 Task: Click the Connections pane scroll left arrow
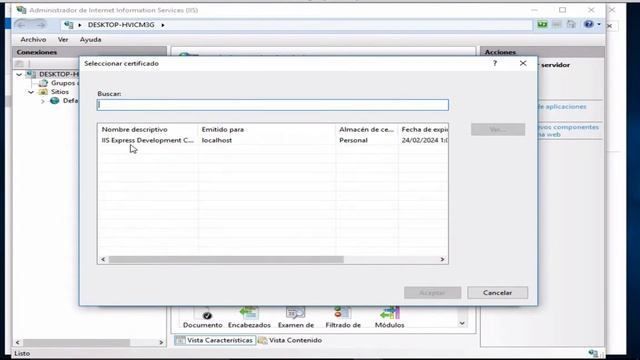pyautogui.click(x=18, y=342)
